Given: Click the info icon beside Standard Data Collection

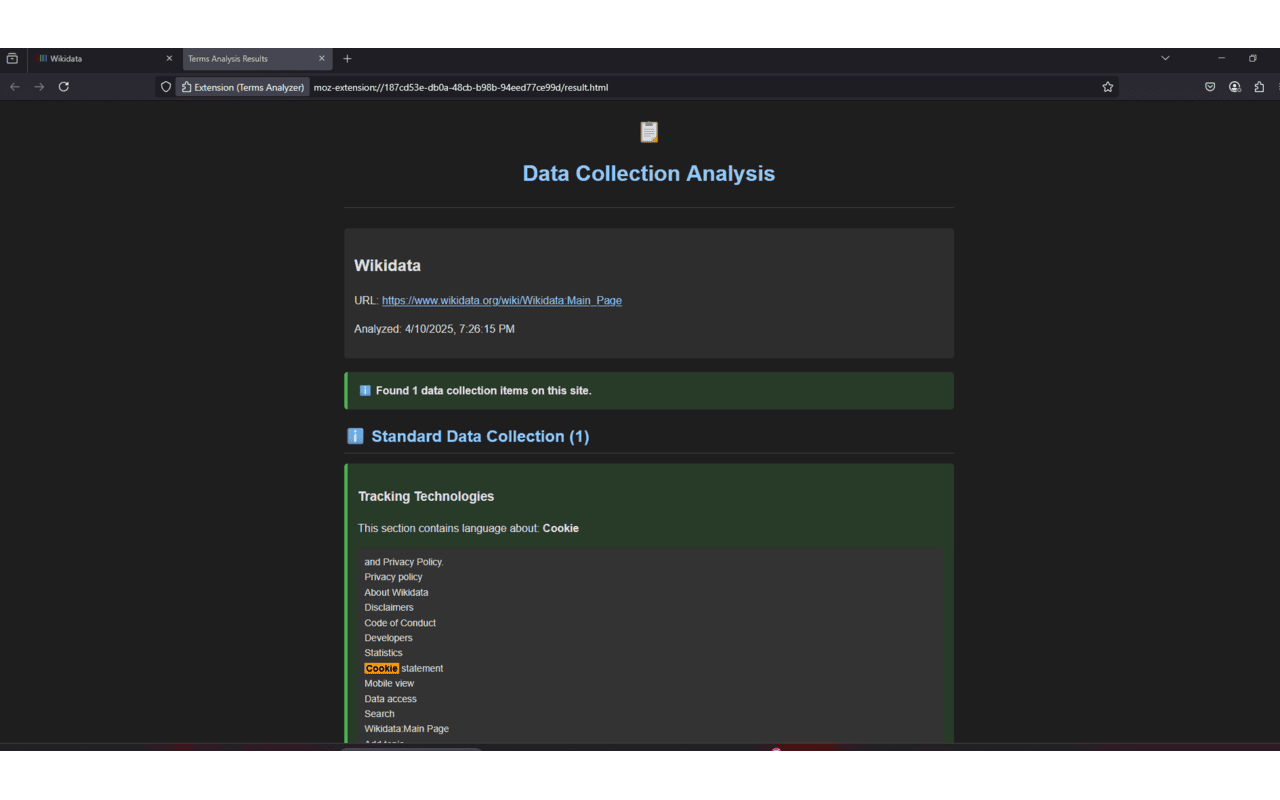Looking at the screenshot, I should (355, 436).
